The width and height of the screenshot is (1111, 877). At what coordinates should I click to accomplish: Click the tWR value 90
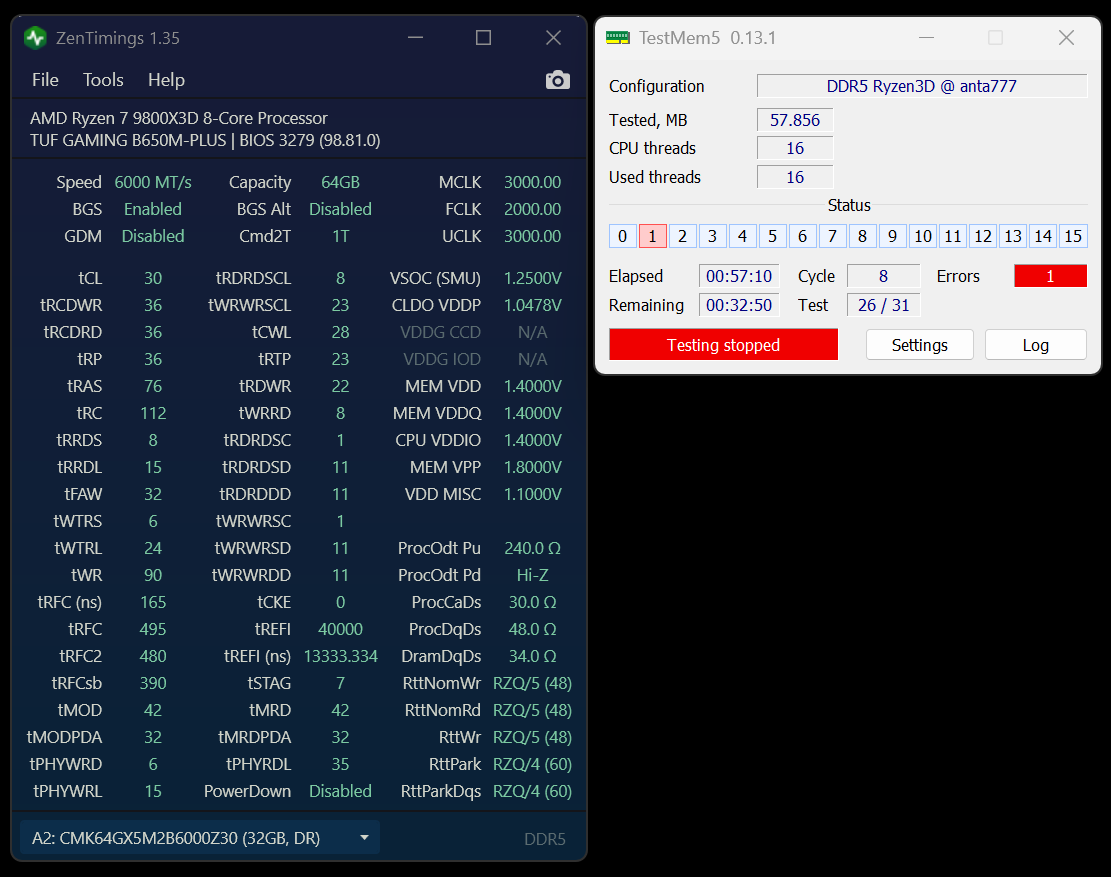coord(153,575)
